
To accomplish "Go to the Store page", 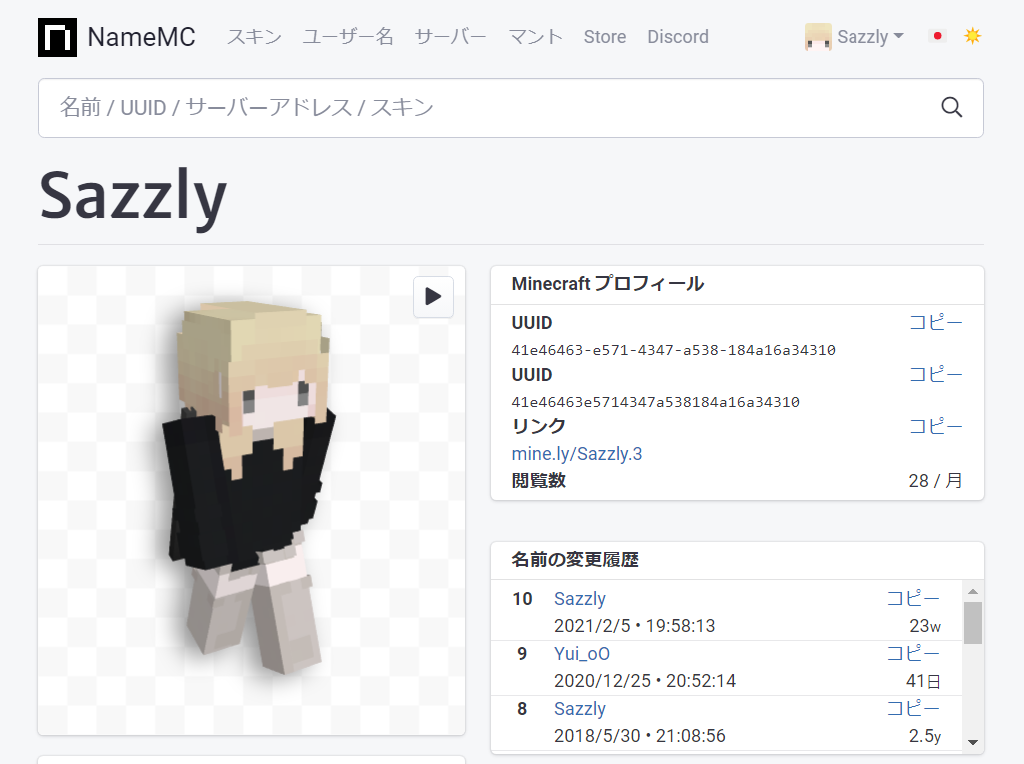I will 605,37.
